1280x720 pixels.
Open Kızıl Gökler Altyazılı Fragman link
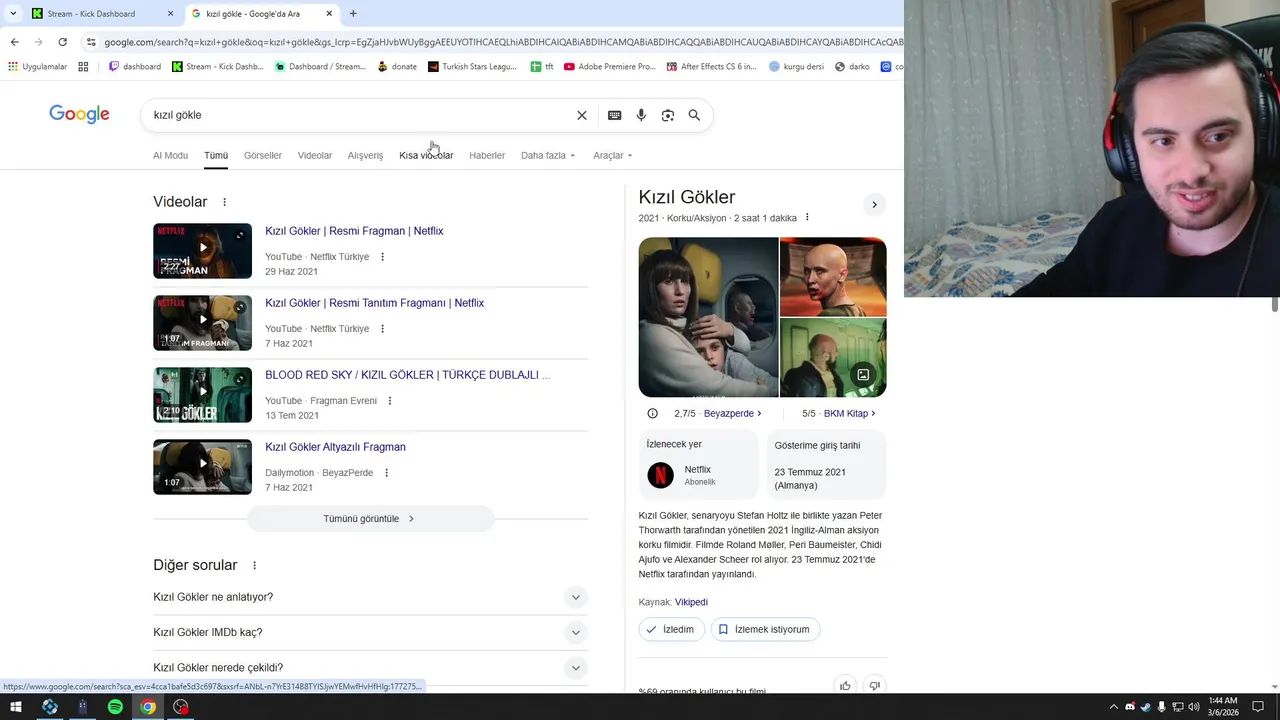tap(335, 447)
